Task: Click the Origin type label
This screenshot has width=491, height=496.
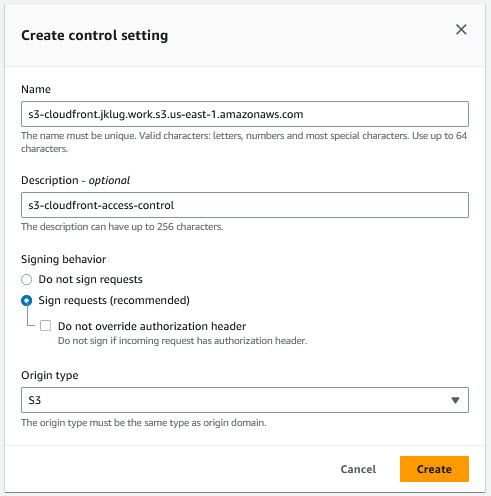Action: point(50,375)
